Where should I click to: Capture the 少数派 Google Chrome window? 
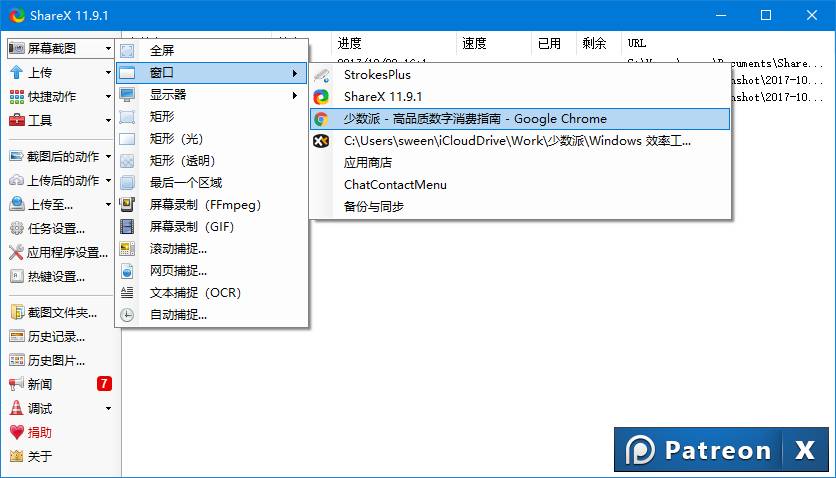coord(520,119)
